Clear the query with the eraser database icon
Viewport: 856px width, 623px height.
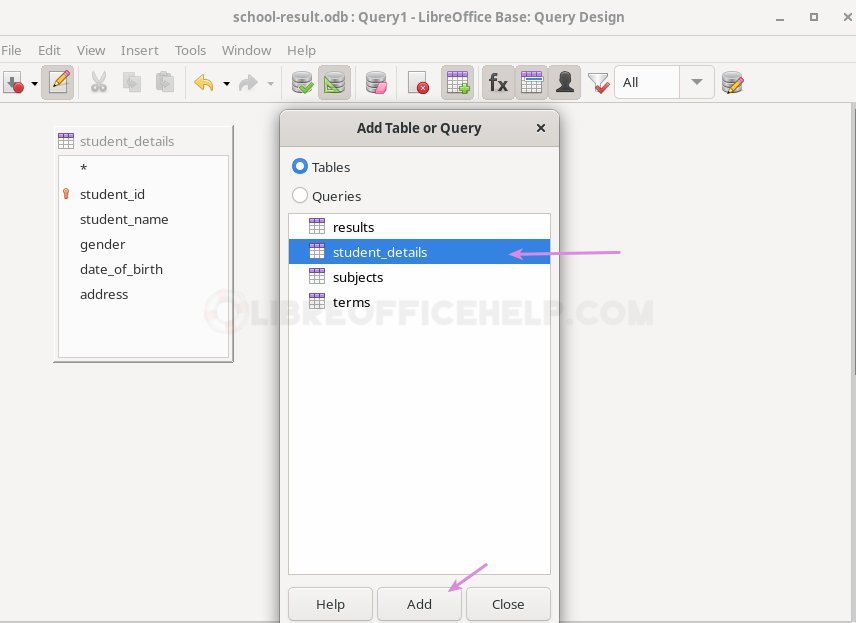(376, 82)
